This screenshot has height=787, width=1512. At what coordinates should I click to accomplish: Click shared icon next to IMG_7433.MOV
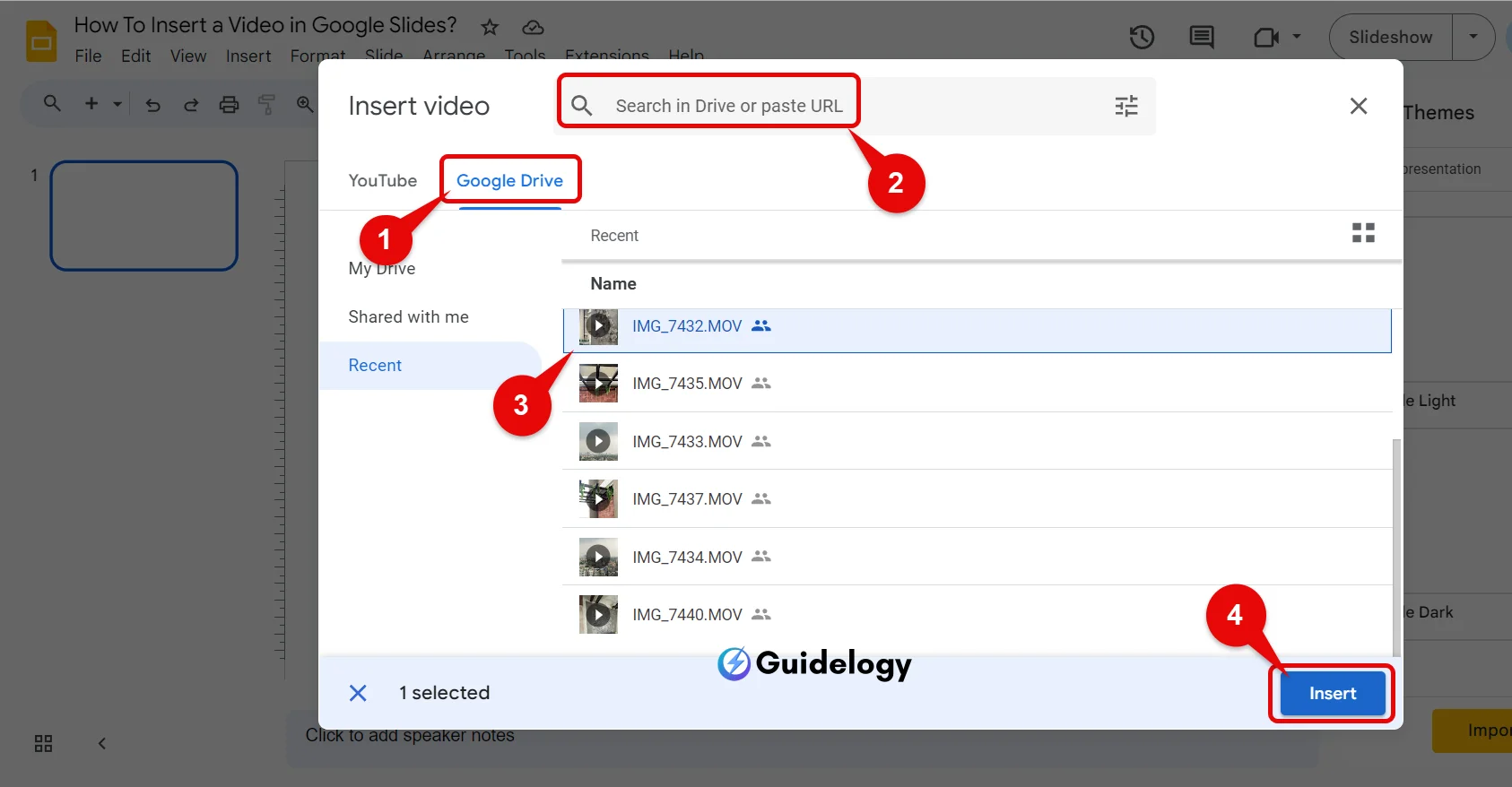(761, 441)
